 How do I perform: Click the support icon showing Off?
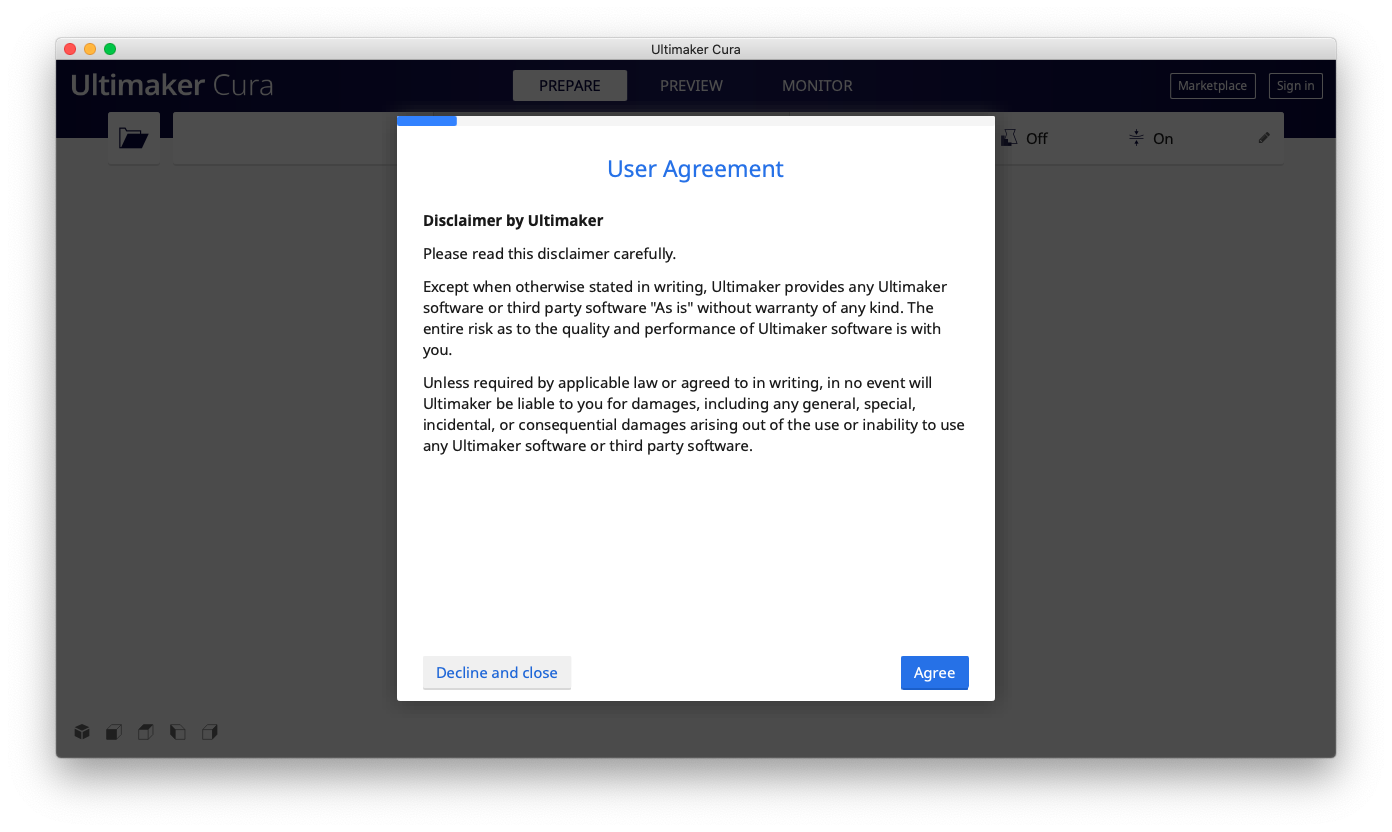[1010, 138]
